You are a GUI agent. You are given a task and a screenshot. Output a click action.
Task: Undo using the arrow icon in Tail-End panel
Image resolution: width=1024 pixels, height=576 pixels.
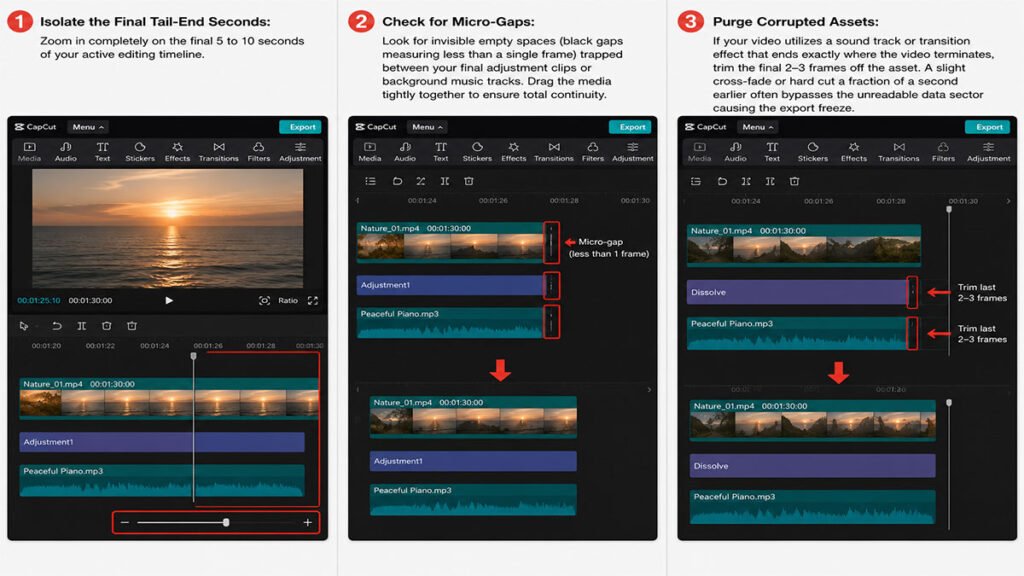click(x=57, y=325)
